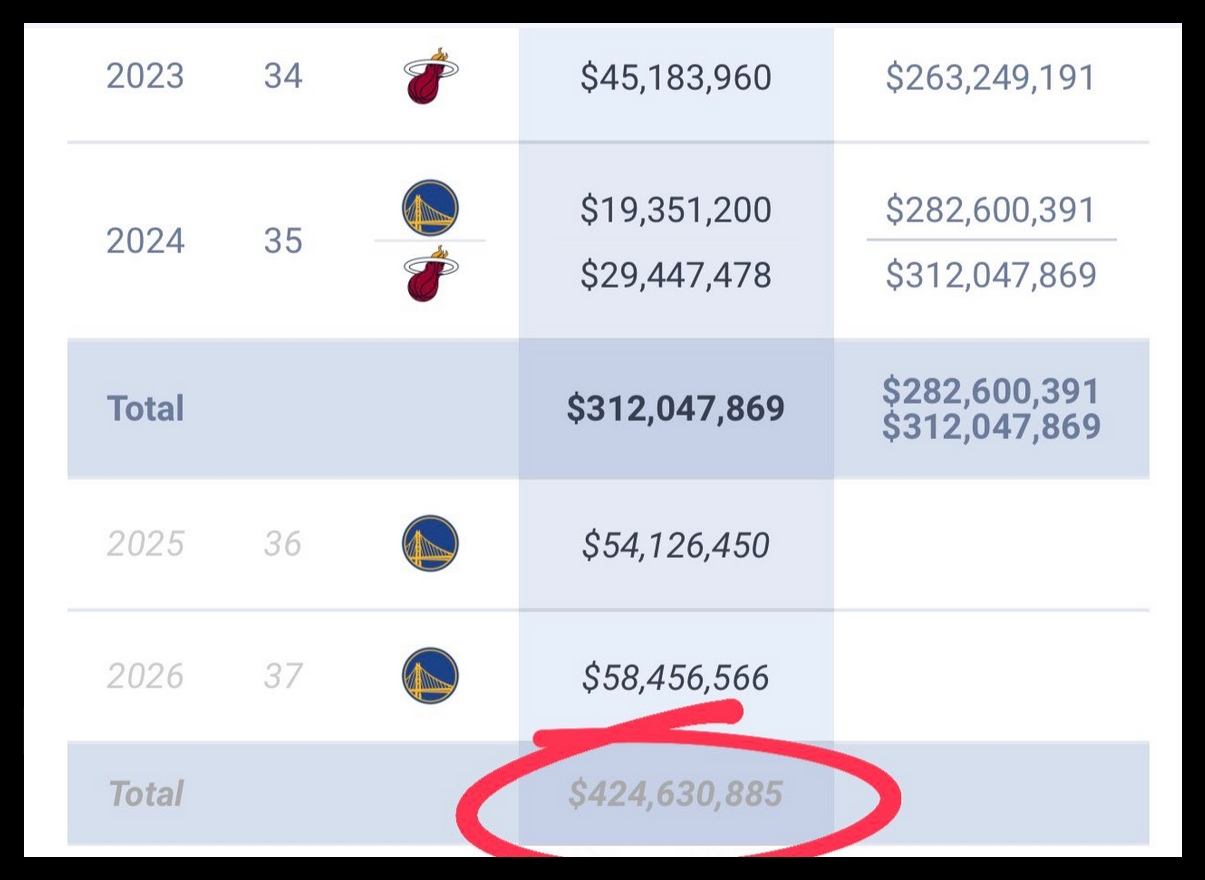This screenshot has height=880, width=1205.
Task: Click the $263,249,191 cumulative earnings value
Action: click(990, 78)
